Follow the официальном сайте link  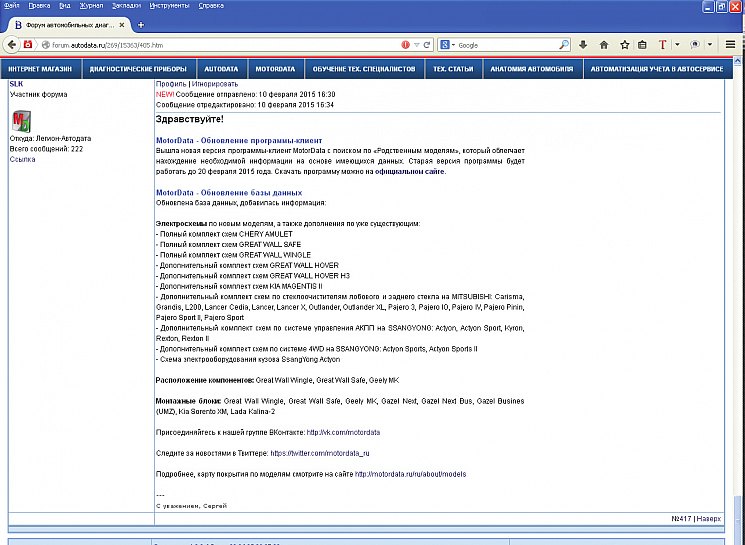[410, 172]
